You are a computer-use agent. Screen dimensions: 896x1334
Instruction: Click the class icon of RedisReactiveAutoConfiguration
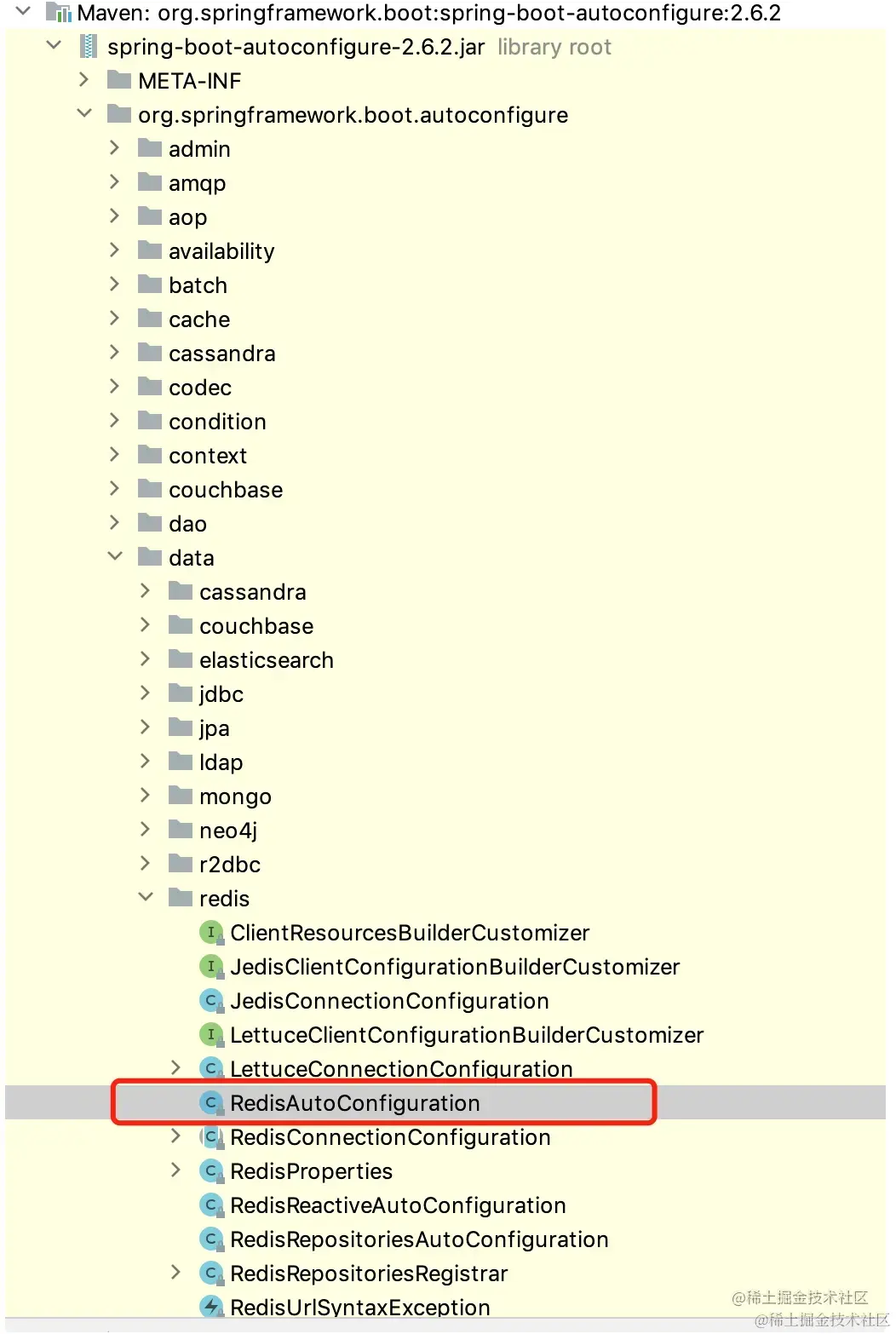click(x=210, y=1205)
